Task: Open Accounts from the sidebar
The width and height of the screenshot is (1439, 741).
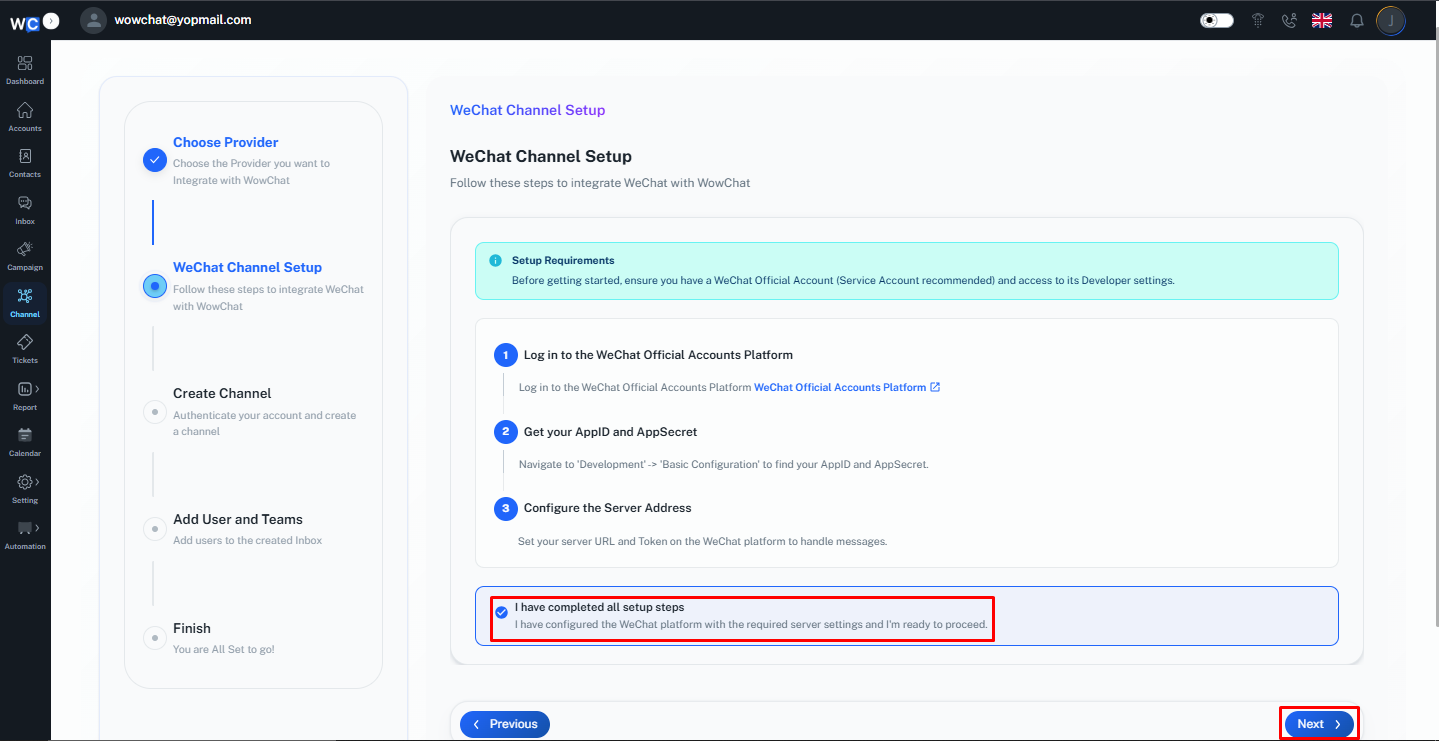Action: coord(25,117)
